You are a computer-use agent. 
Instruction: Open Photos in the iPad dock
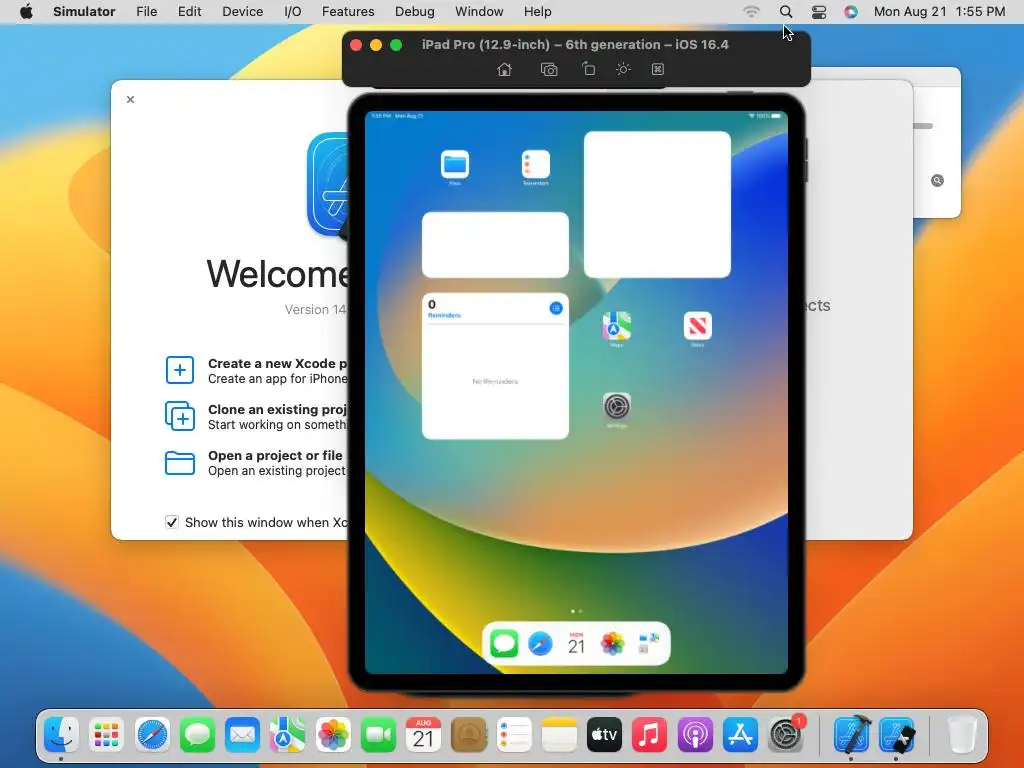pyautogui.click(x=613, y=644)
